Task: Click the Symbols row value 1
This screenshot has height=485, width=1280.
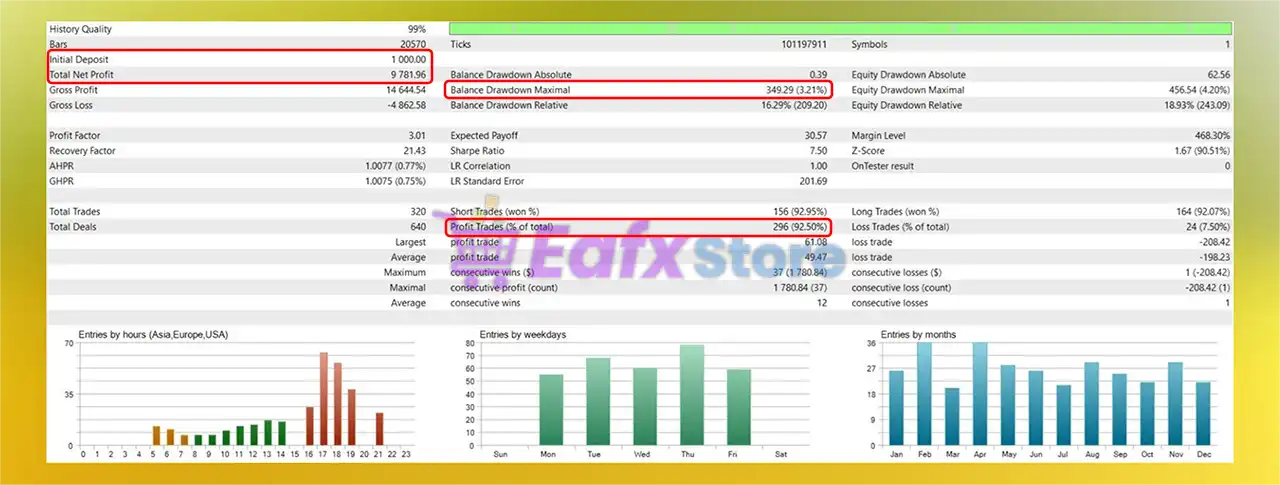Action: coord(1227,44)
